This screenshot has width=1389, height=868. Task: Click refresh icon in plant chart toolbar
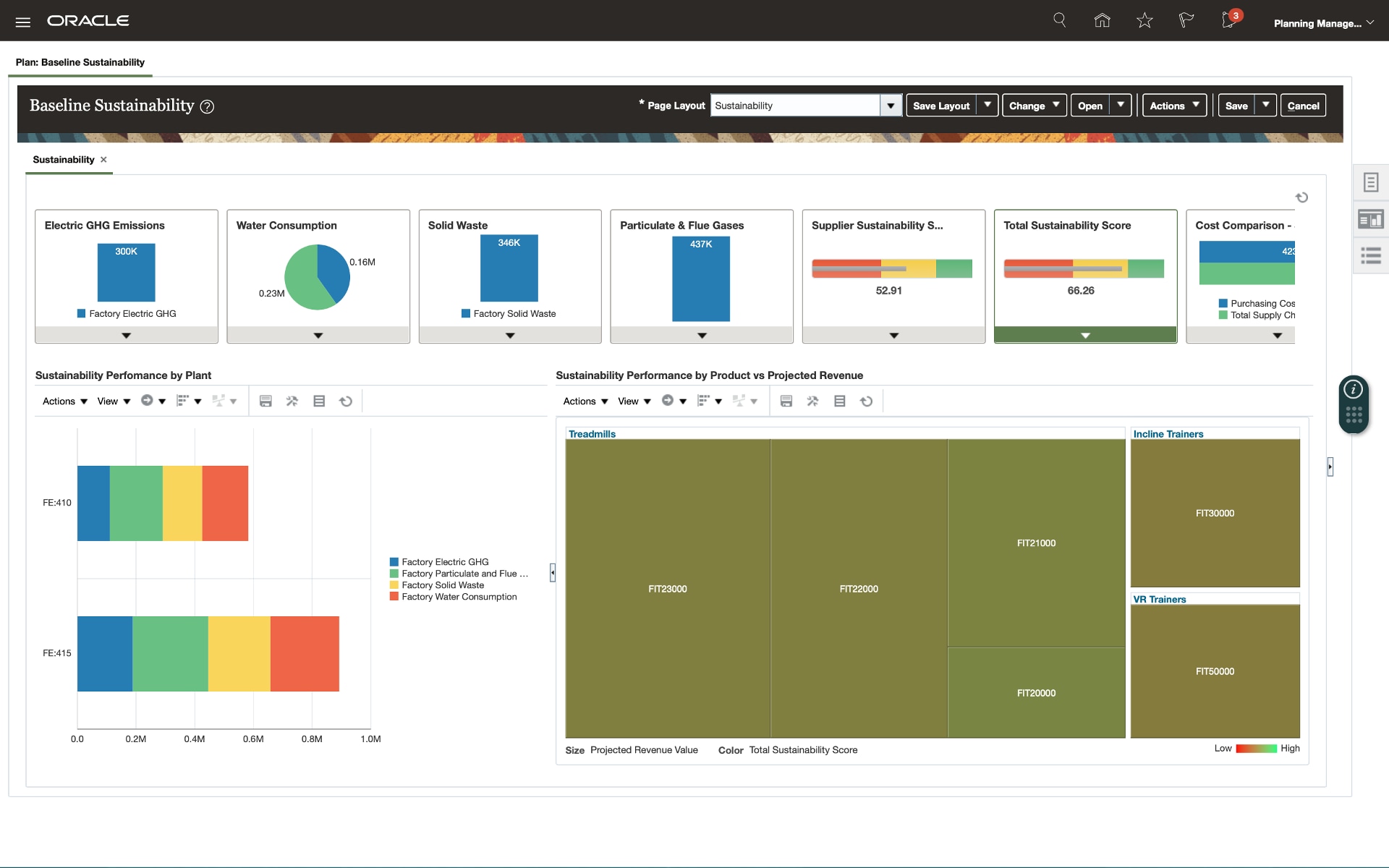[x=346, y=401]
